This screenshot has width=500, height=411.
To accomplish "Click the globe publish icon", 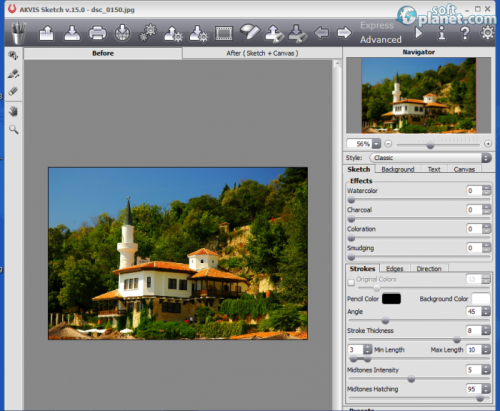I will click(x=122, y=33).
